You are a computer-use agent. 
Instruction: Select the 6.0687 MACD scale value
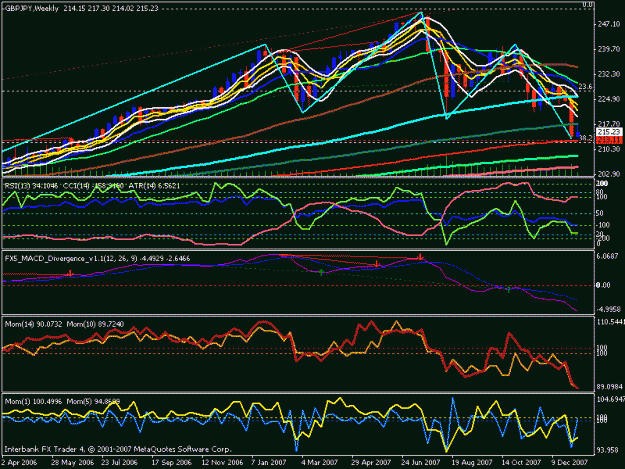pyautogui.click(x=607, y=256)
